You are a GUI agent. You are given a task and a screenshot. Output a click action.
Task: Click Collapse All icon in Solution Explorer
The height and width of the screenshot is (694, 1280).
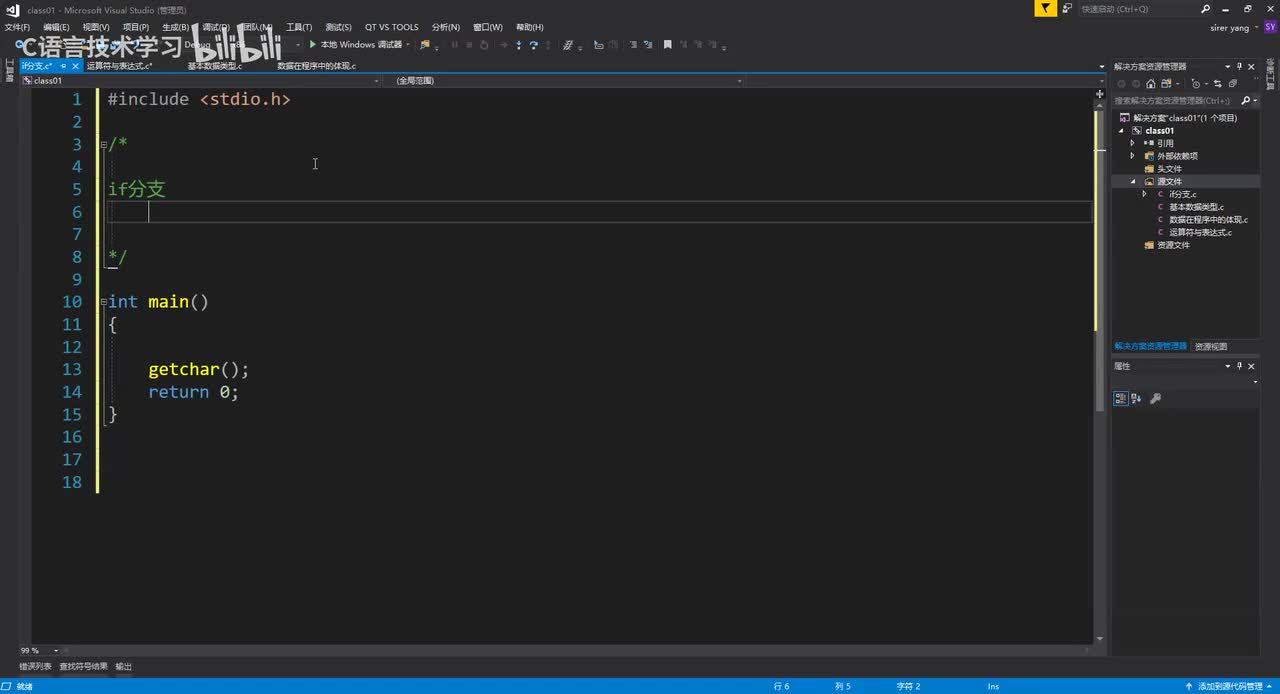click(1233, 84)
